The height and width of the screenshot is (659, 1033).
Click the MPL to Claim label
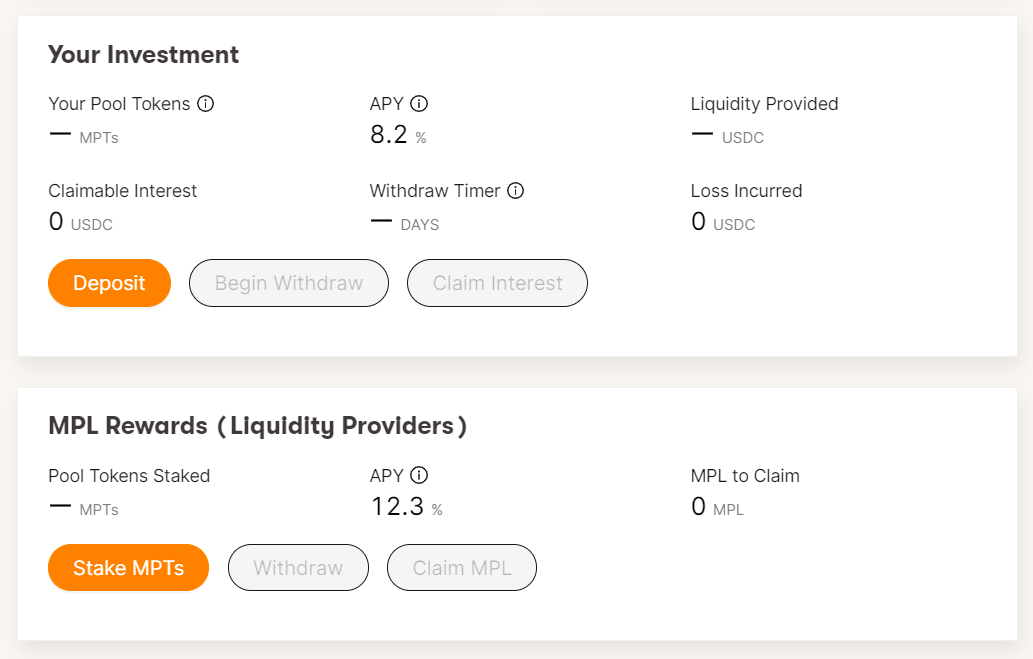[x=745, y=476]
